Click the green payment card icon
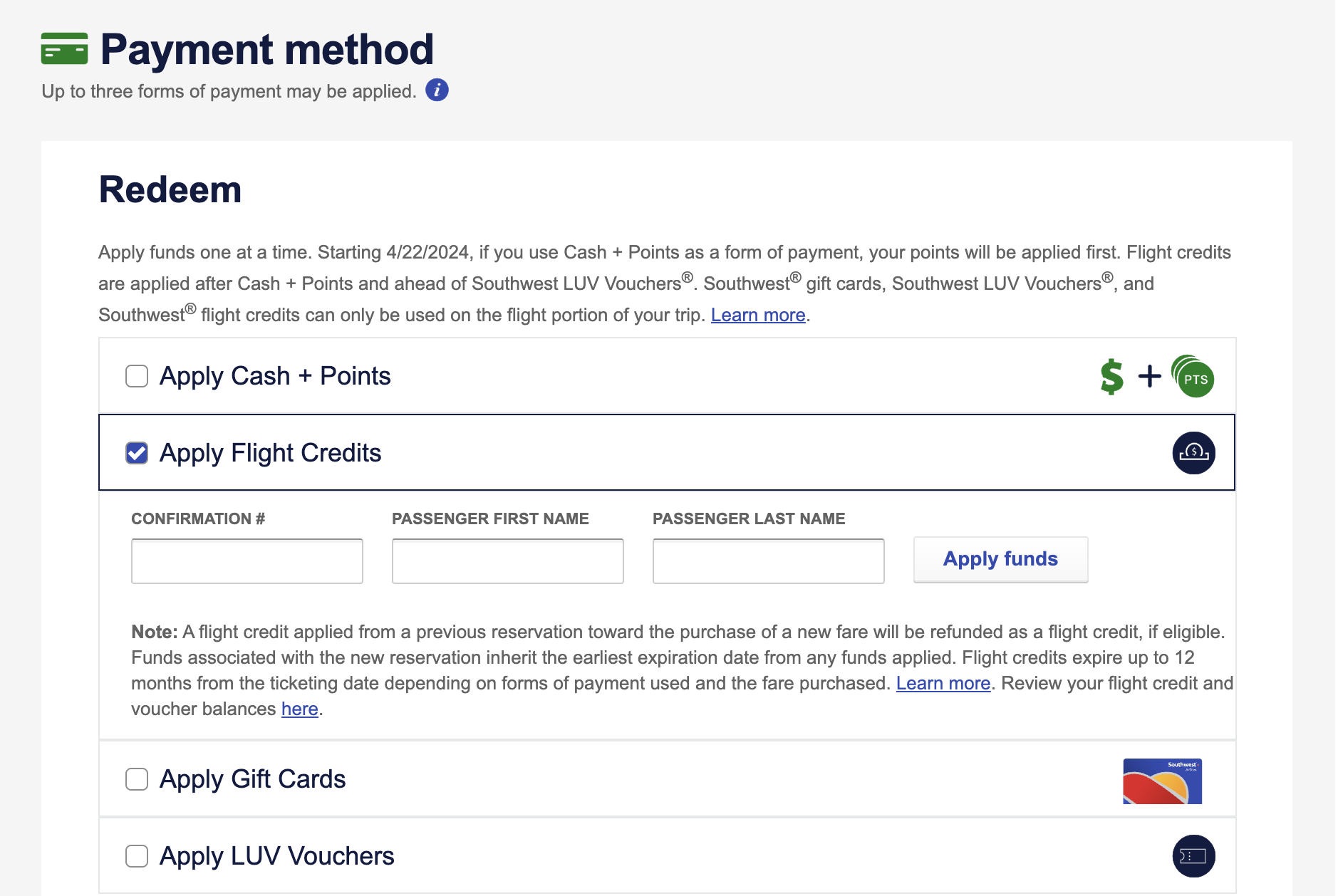Image resolution: width=1338 pixels, height=896 pixels. pos(66,48)
